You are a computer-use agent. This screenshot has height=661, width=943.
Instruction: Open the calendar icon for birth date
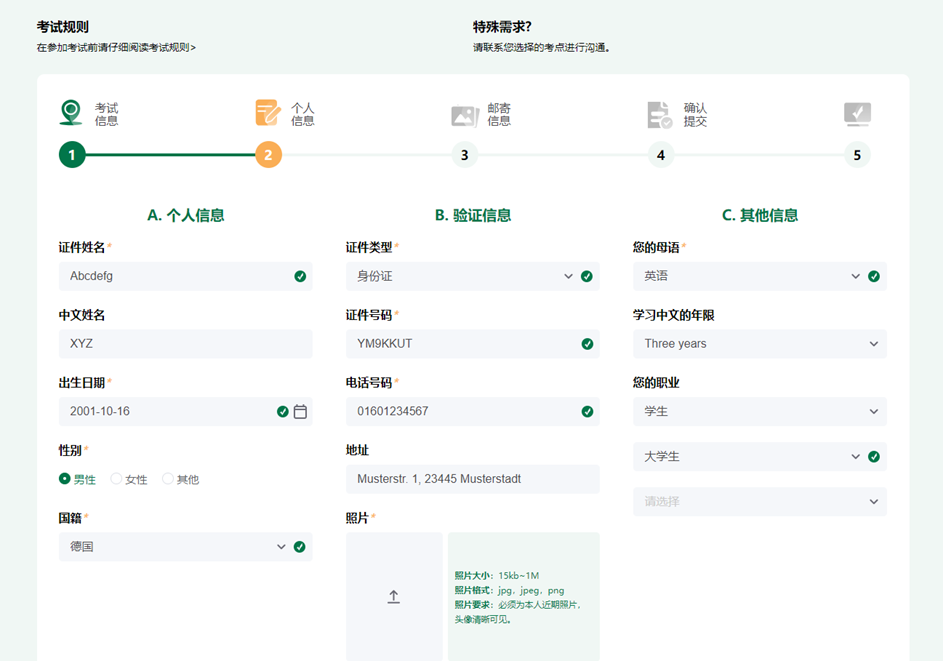(x=300, y=411)
